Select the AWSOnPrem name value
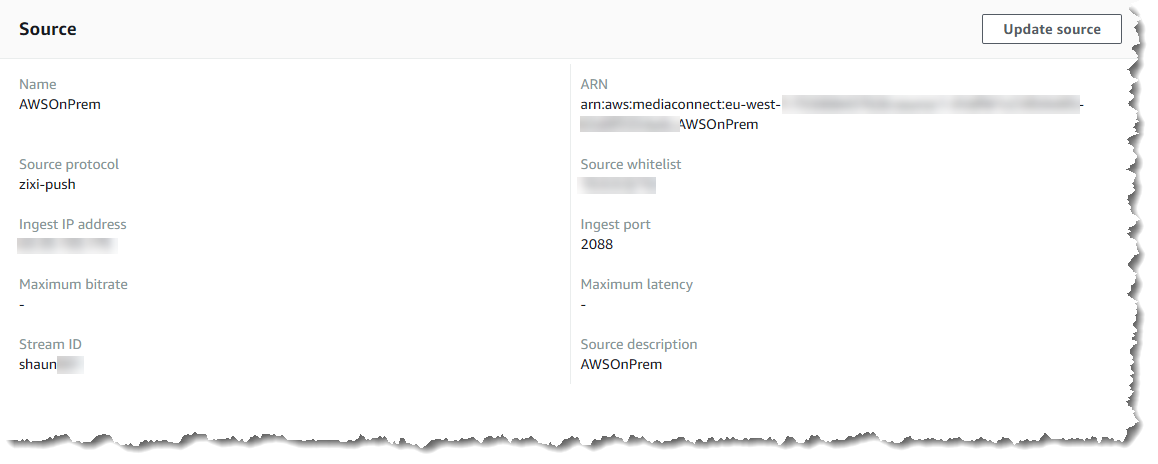Image resolution: width=1158 pixels, height=464 pixels. [x=60, y=104]
